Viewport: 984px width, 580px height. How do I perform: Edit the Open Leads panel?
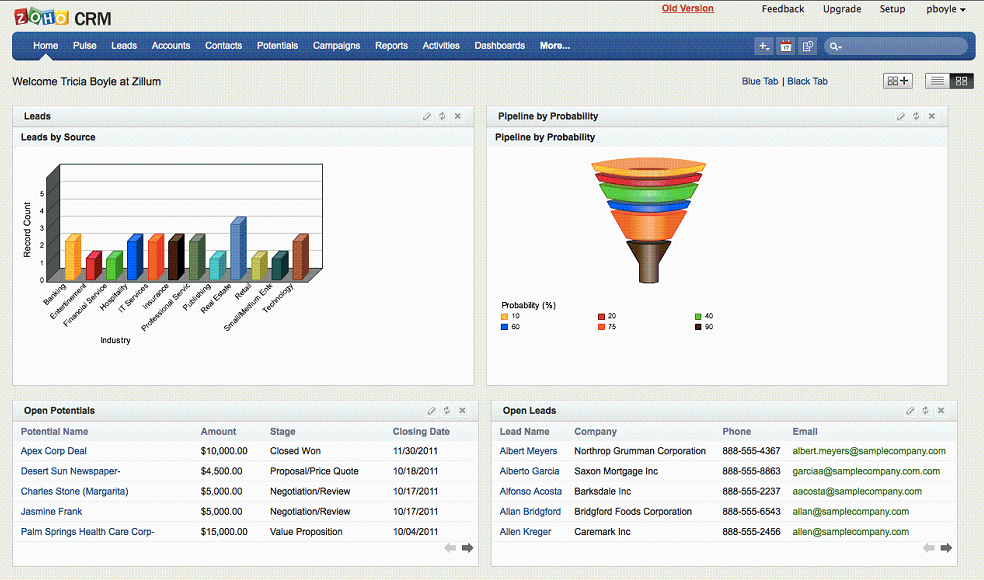[x=910, y=411]
